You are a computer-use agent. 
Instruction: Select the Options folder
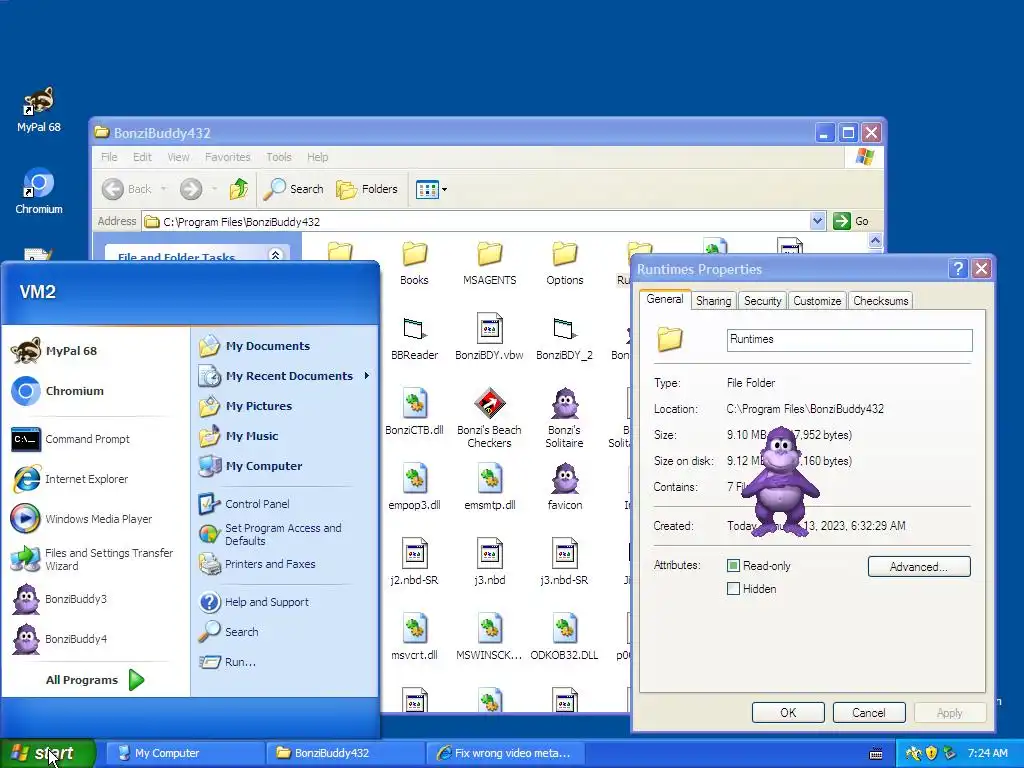[x=564, y=264]
